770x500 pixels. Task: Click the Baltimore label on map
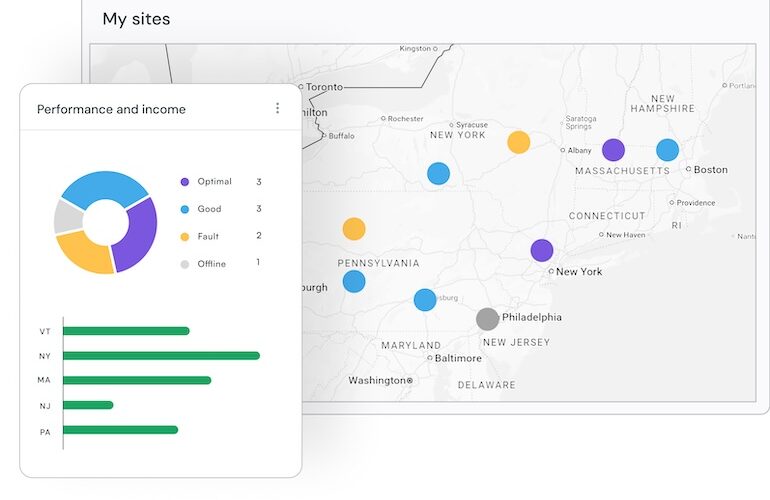[x=458, y=358]
